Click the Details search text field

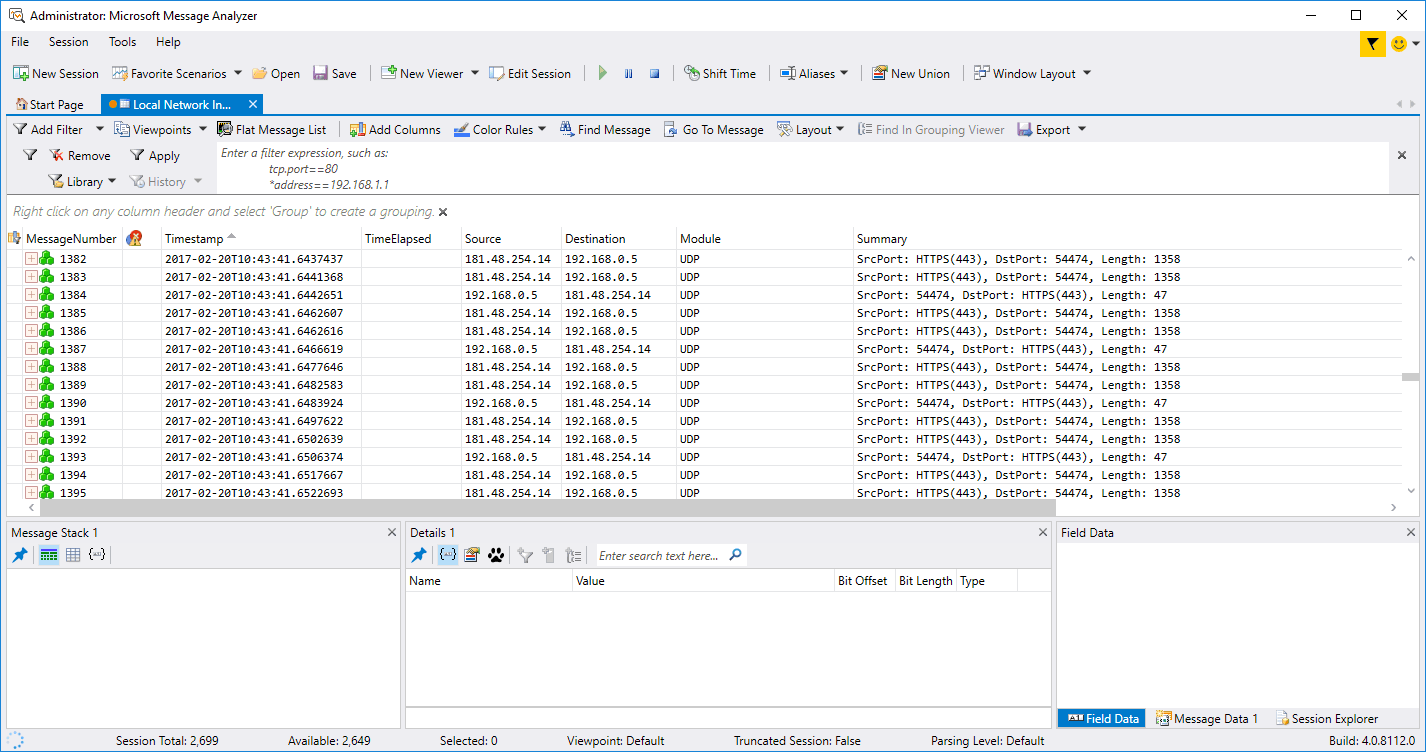coord(660,555)
